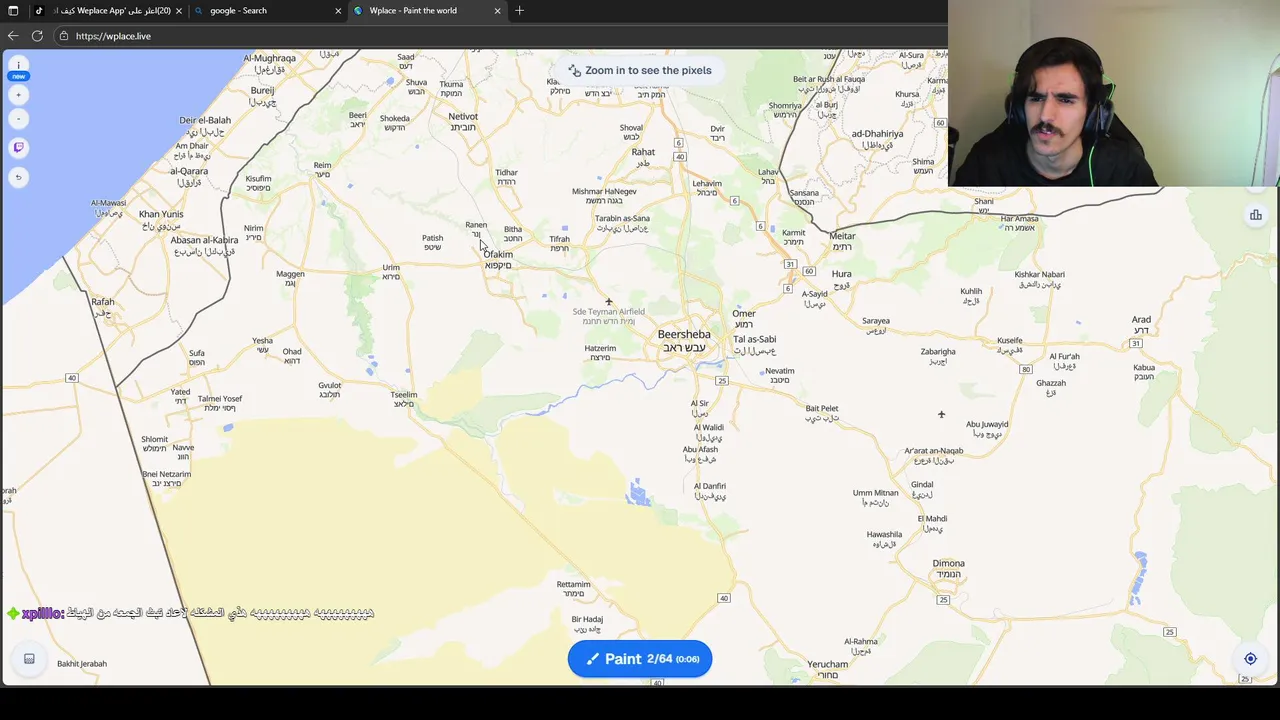Viewport: 1280px width, 720px height.
Task: Click the Kuseife town label
Action: (1010, 345)
